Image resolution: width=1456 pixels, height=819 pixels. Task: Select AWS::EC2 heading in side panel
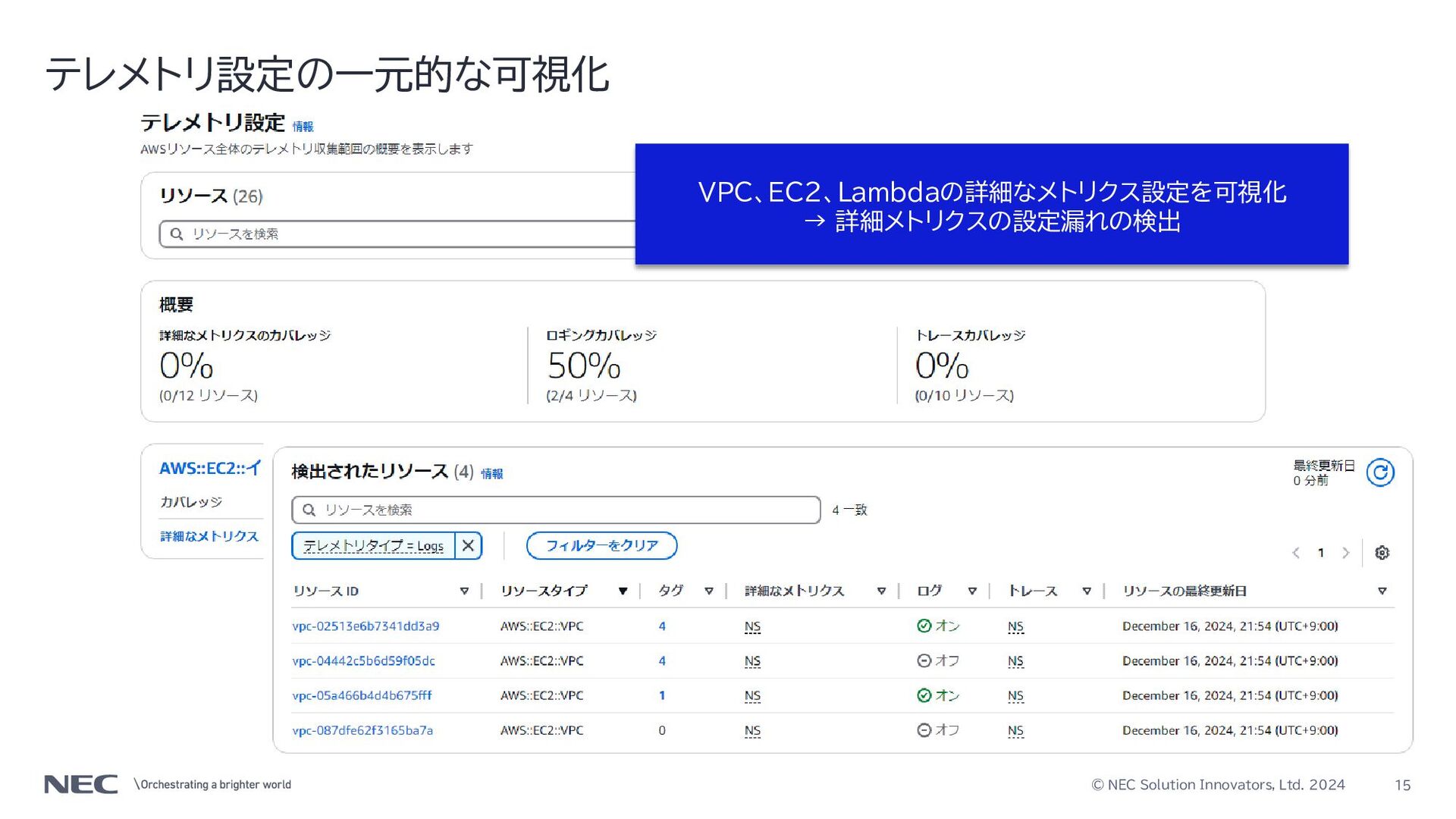210,468
